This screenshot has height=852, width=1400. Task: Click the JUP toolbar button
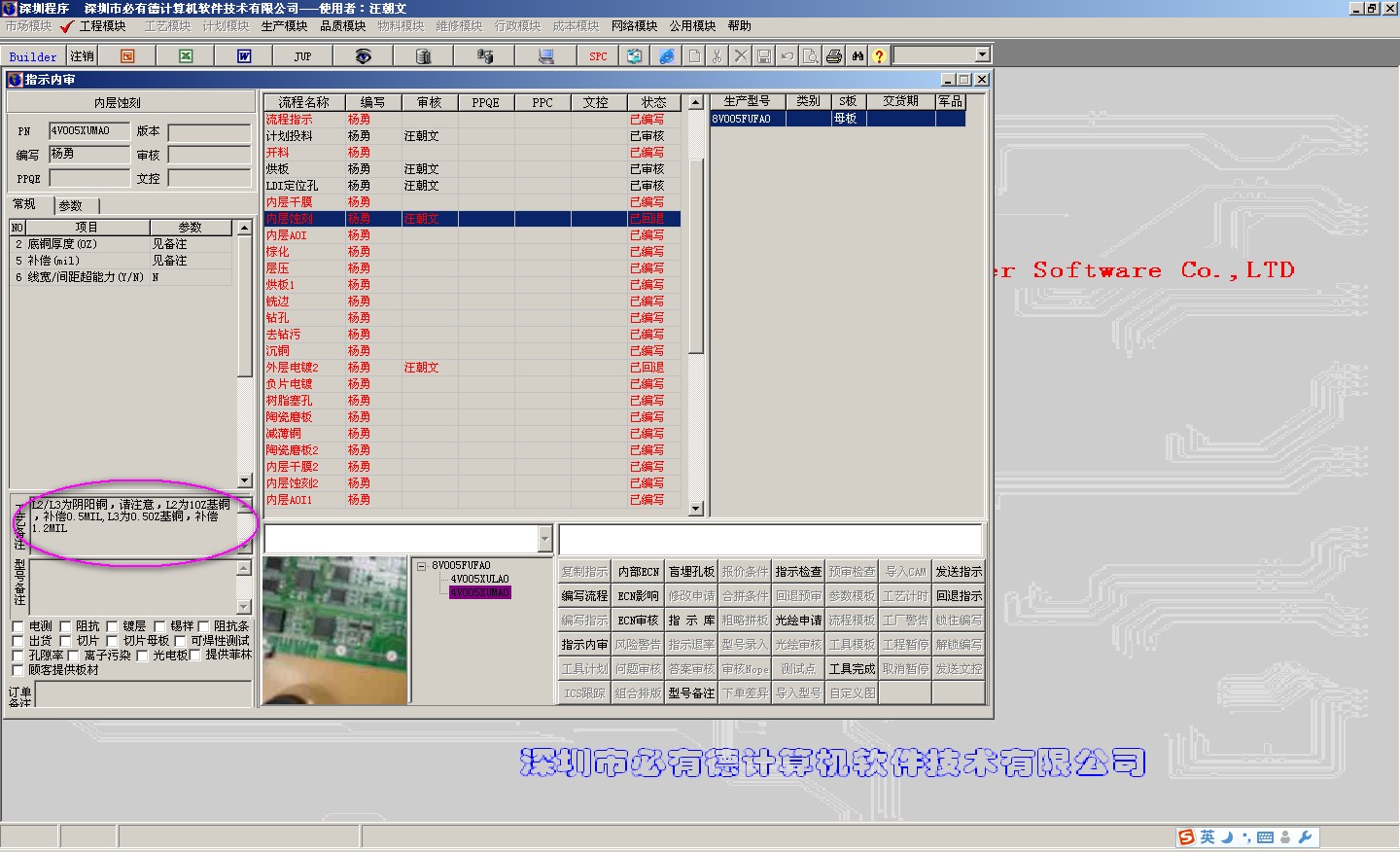pos(302,56)
